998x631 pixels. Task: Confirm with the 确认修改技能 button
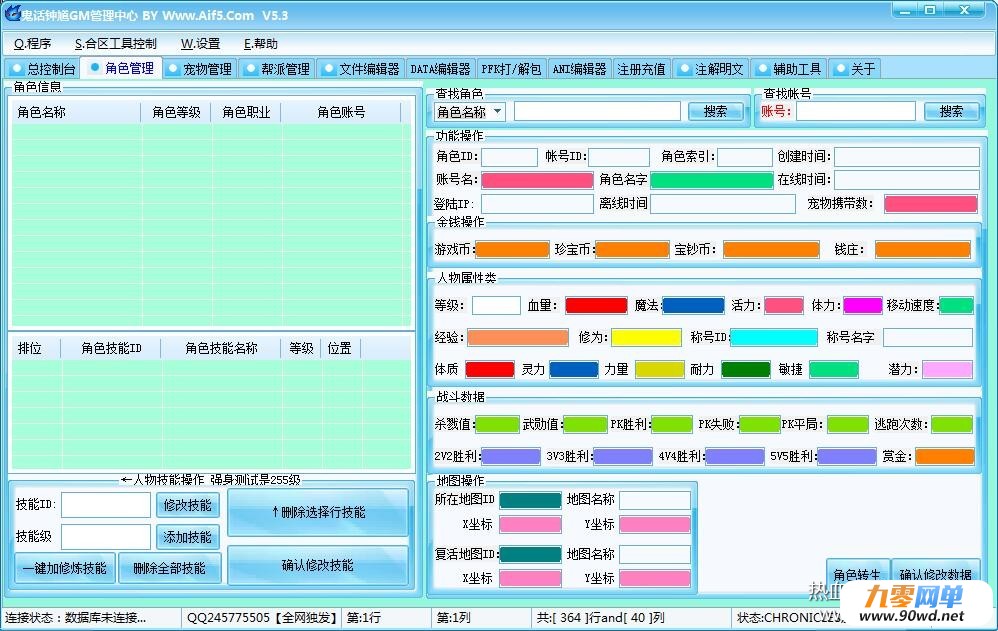click(x=318, y=565)
